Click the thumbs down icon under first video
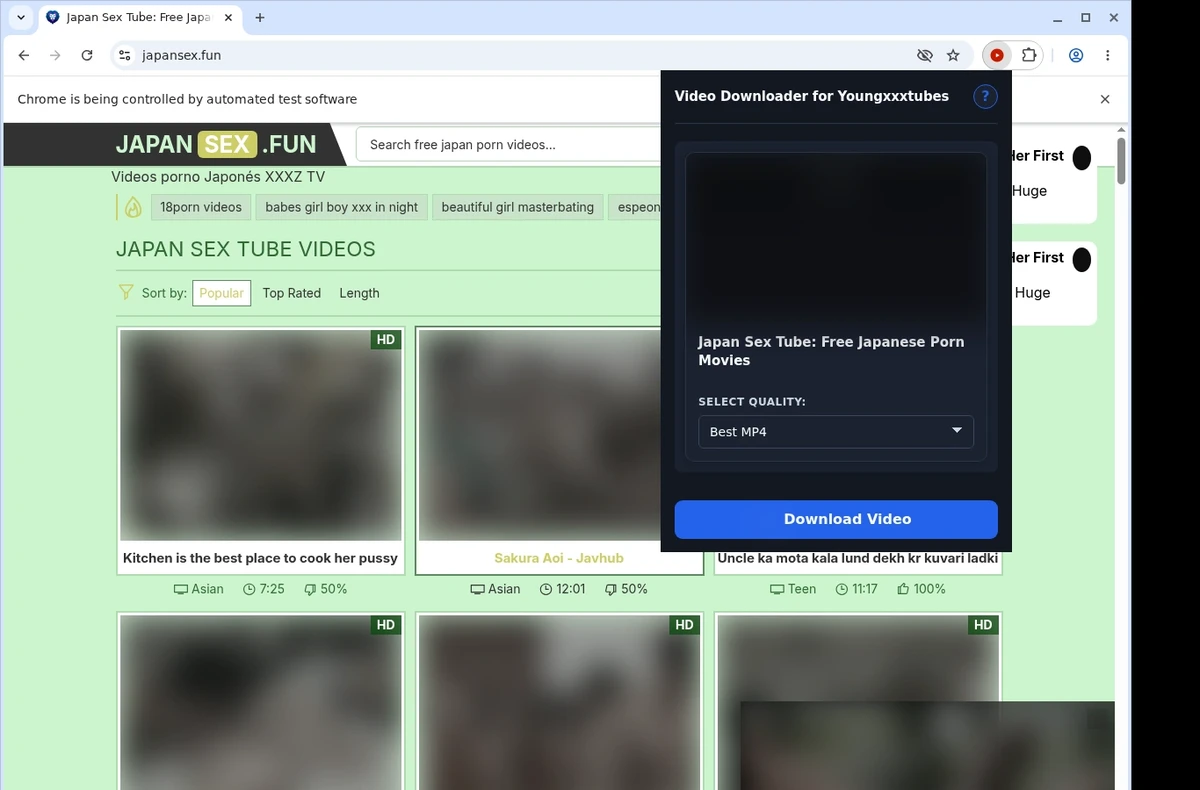Screen dimensions: 1200x790 pos(310,589)
